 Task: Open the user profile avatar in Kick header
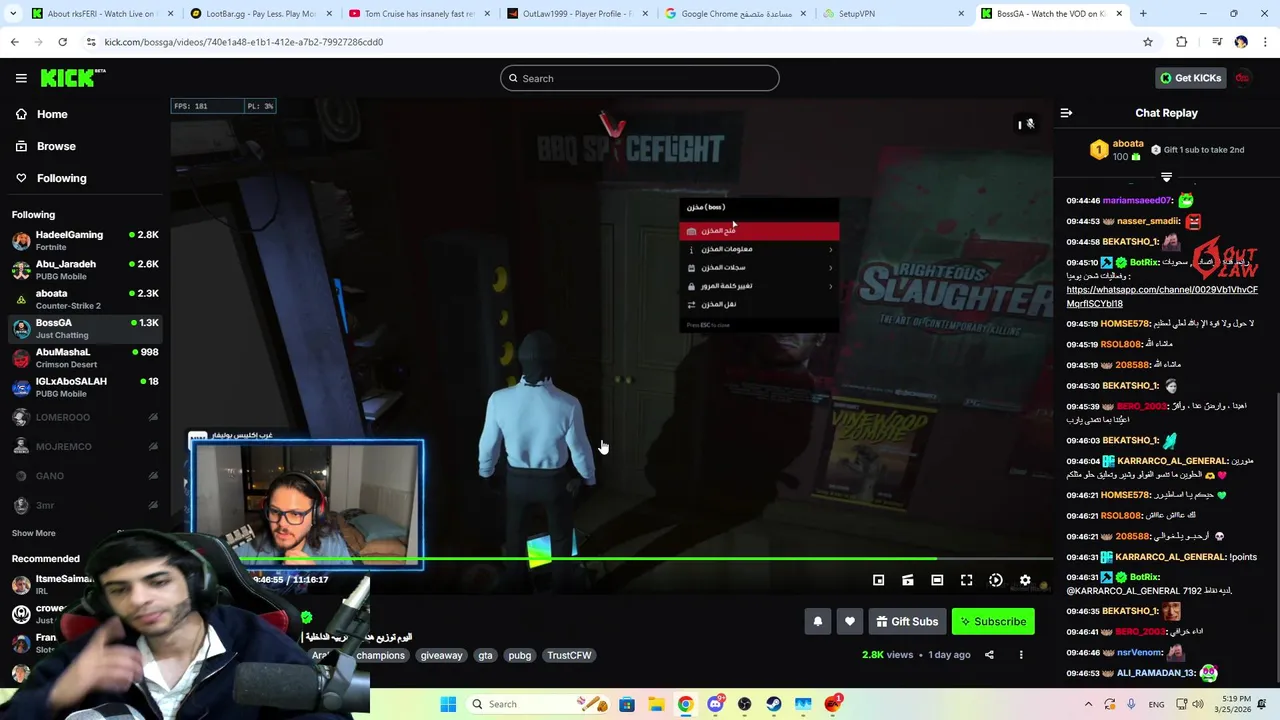click(1242, 78)
